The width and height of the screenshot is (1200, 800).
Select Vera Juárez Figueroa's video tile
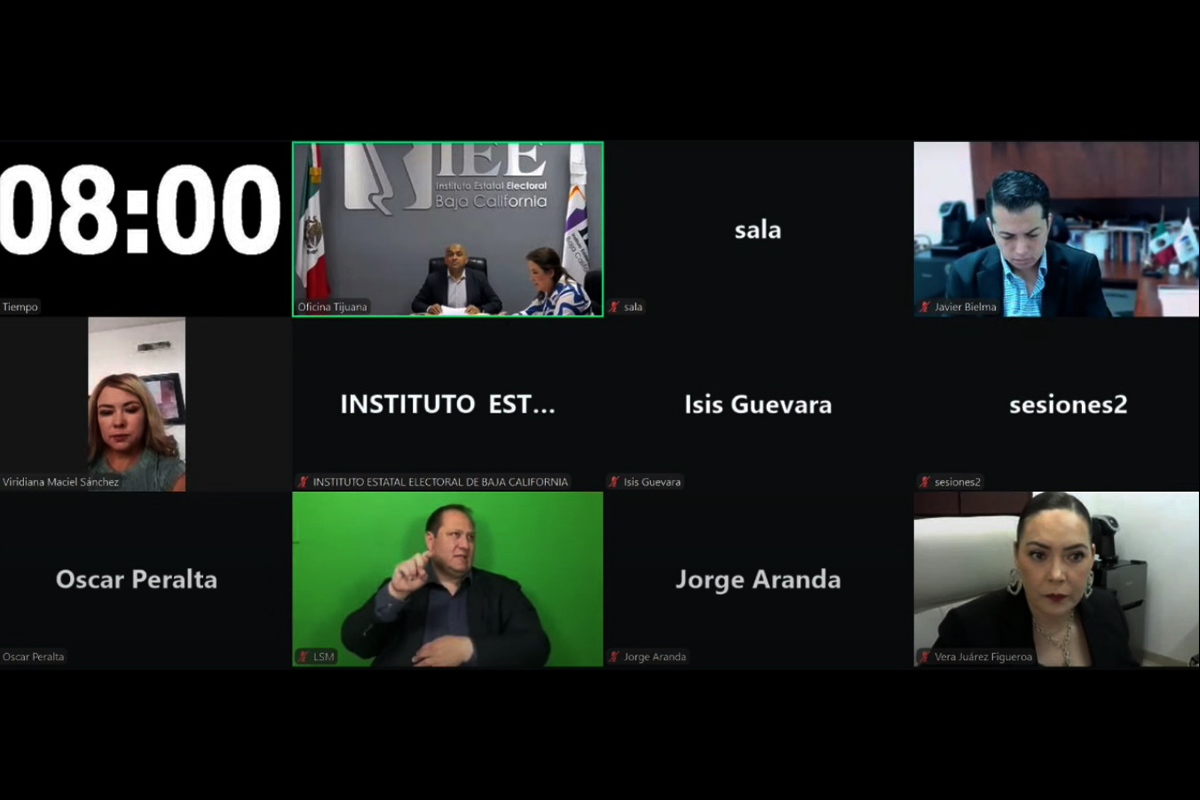[x=1056, y=579]
